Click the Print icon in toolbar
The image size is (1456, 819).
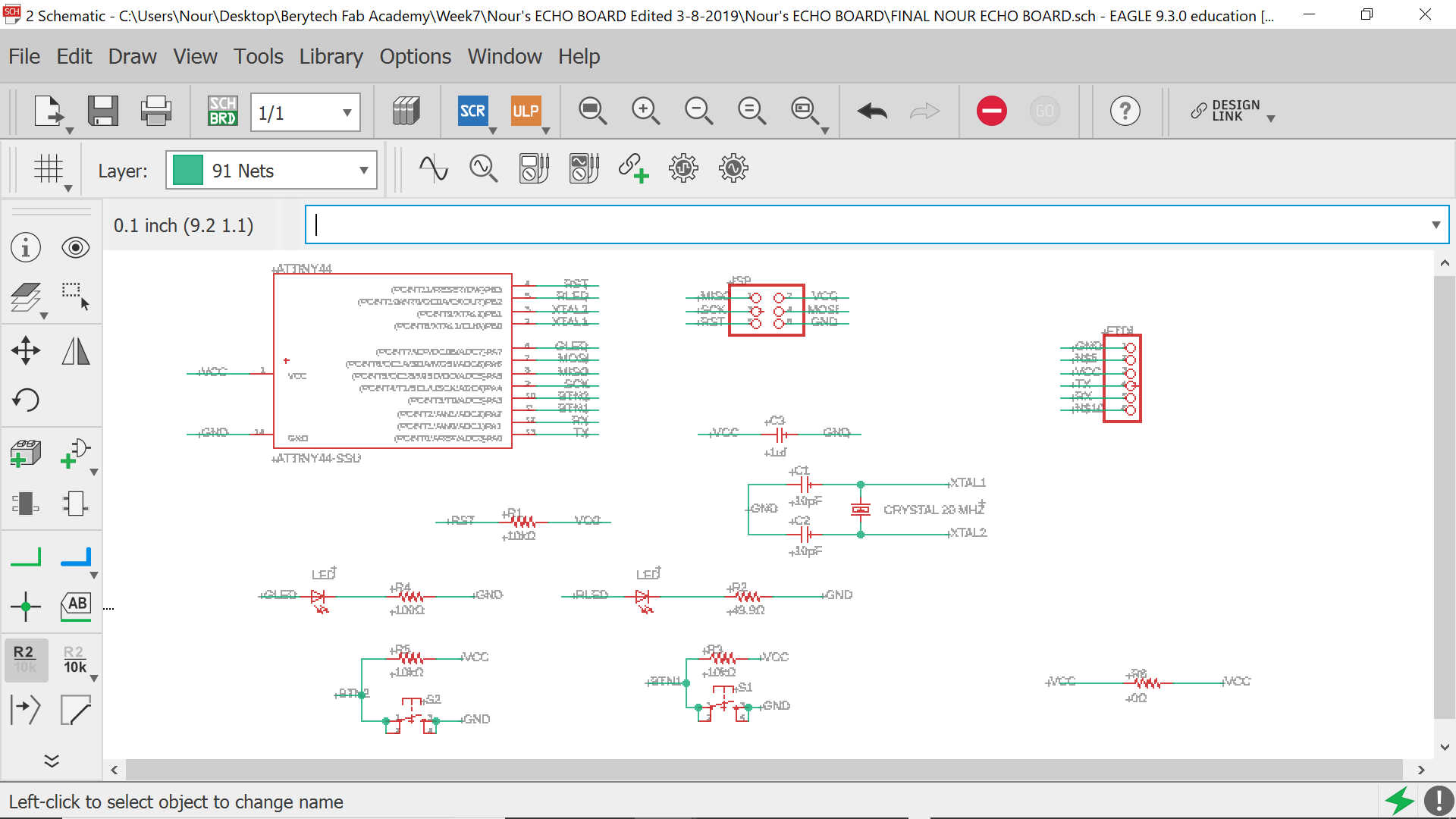point(155,111)
